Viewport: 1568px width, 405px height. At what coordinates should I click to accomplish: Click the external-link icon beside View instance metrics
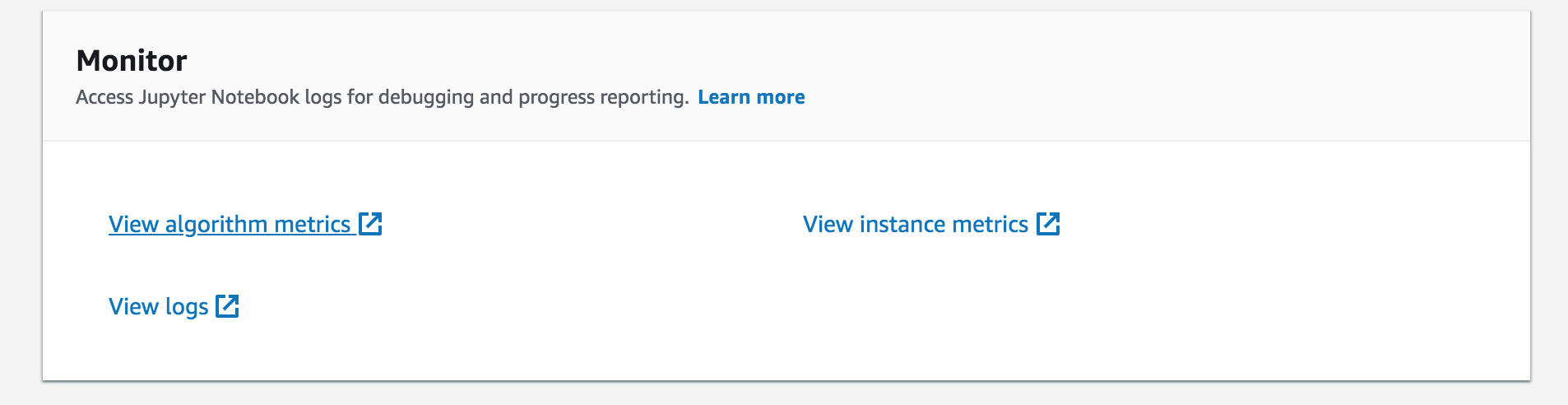[1048, 223]
